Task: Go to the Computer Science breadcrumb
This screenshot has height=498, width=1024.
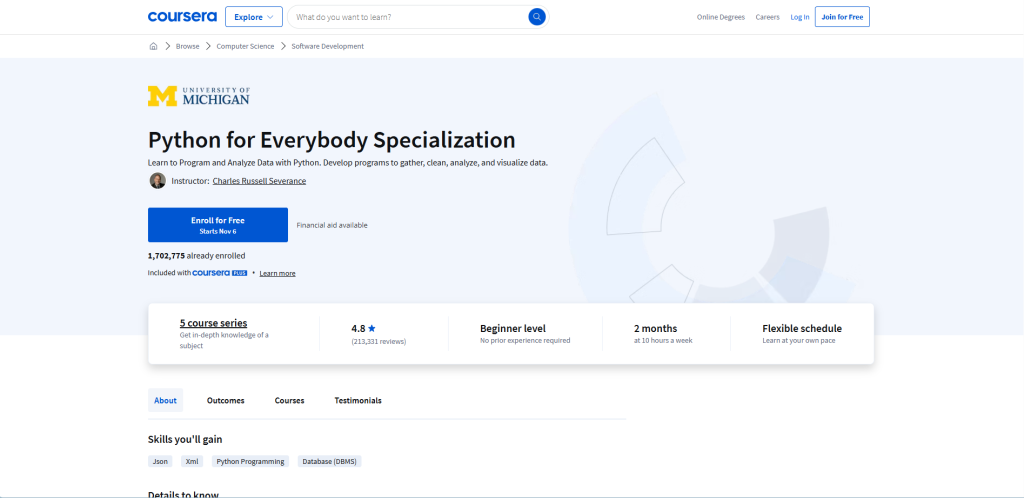Action: [x=246, y=46]
